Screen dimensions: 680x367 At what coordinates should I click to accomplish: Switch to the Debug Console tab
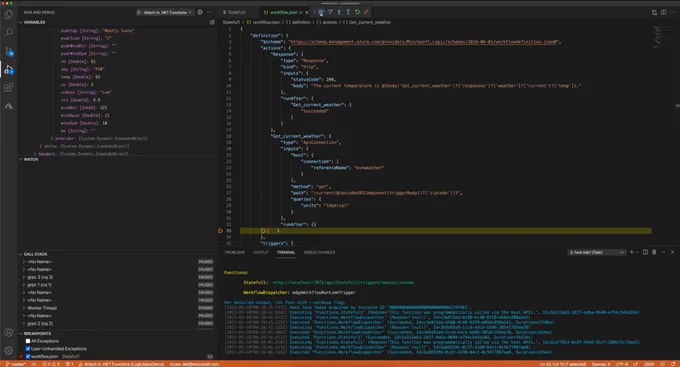[x=319, y=252]
